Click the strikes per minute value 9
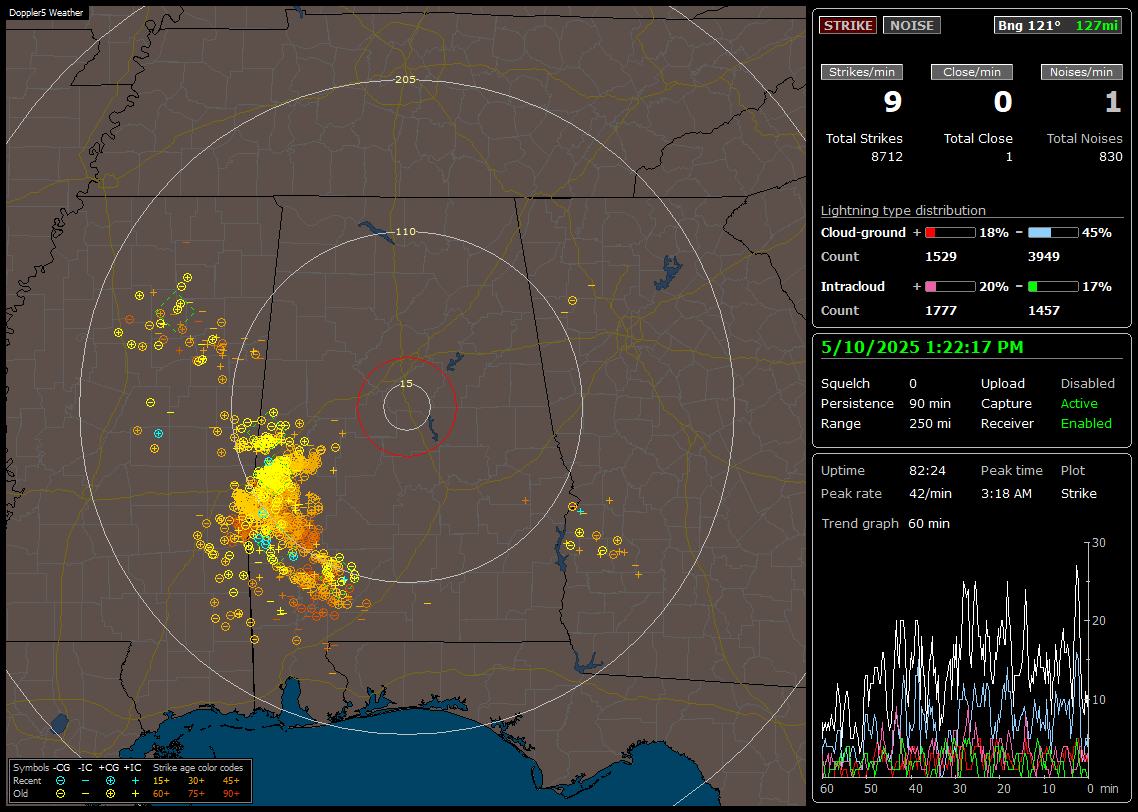1138x812 pixels. 893,102
